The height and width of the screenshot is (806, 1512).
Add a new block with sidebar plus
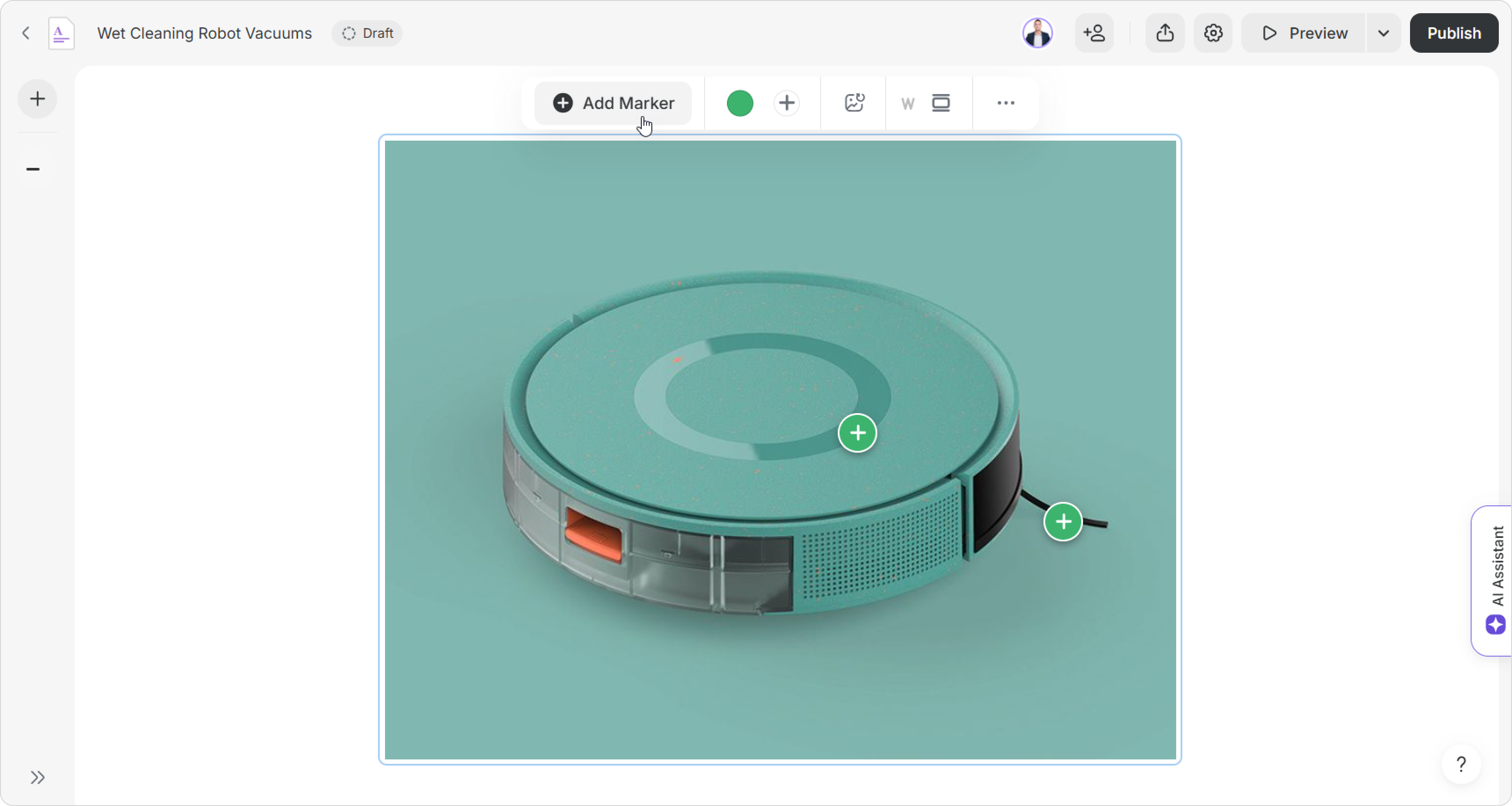[x=37, y=98]
